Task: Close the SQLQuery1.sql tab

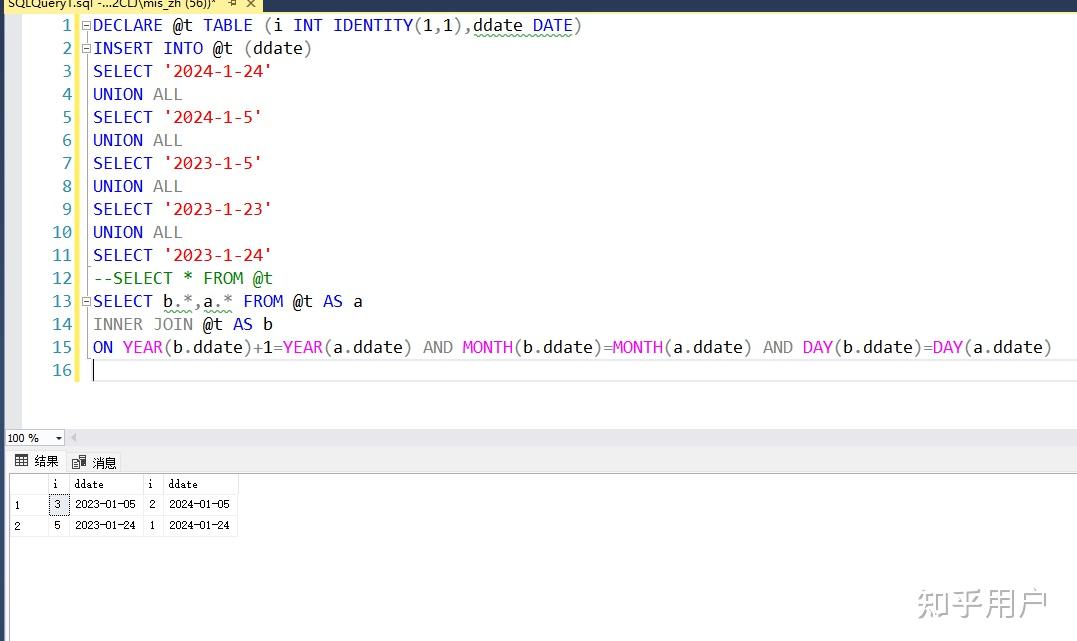Action: click(251, 3)
